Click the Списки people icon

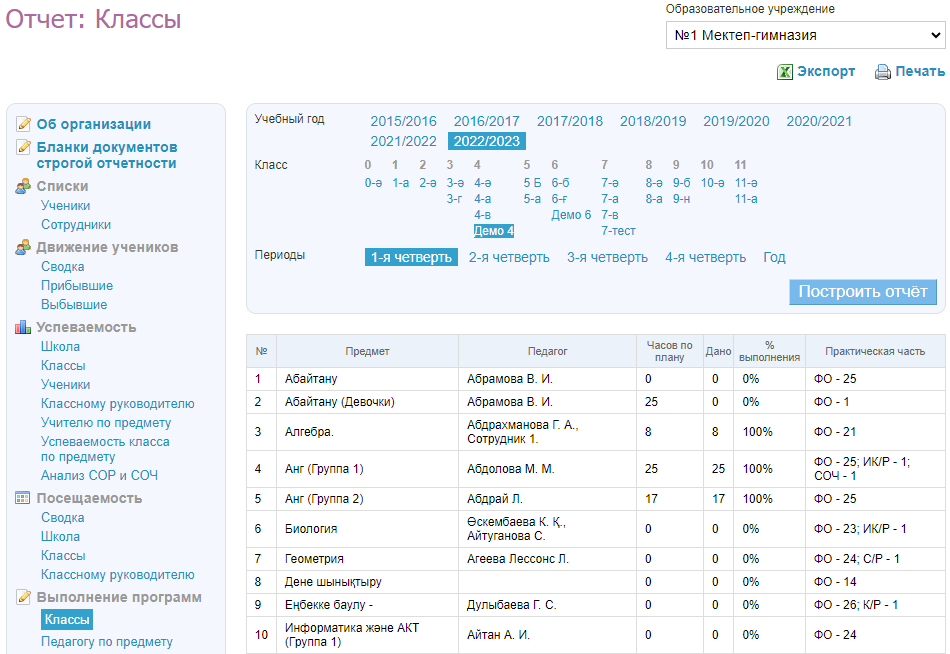tap(23, 186)
